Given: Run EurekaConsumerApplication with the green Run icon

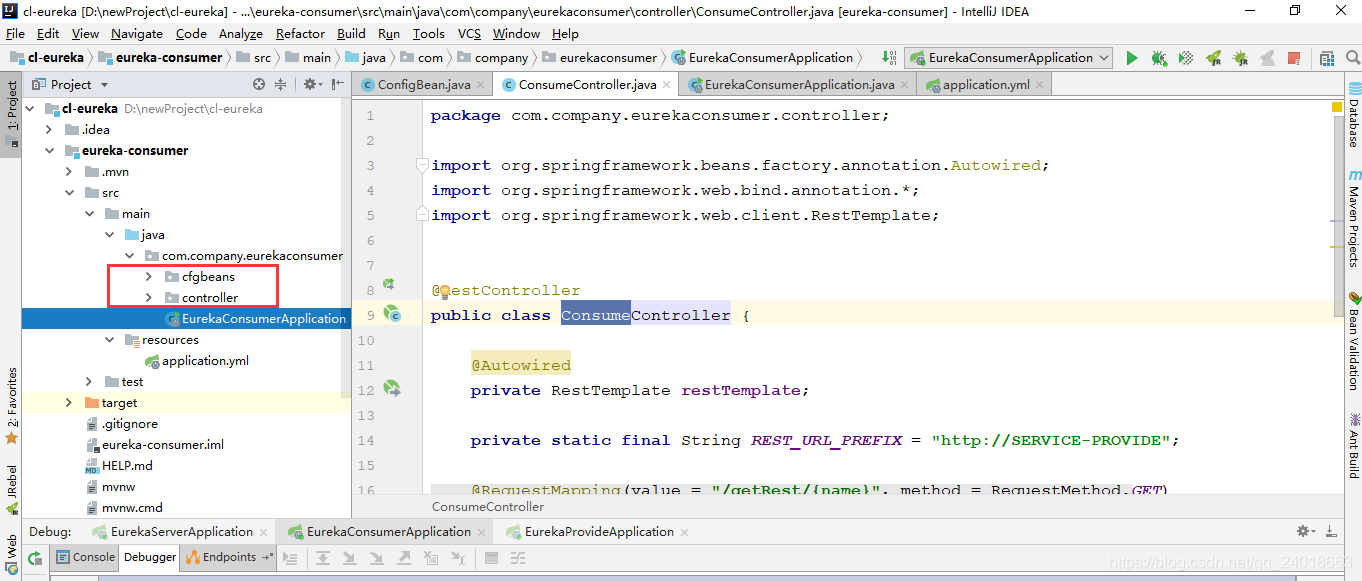Looking at the screenshot, I should [1132, 58].
